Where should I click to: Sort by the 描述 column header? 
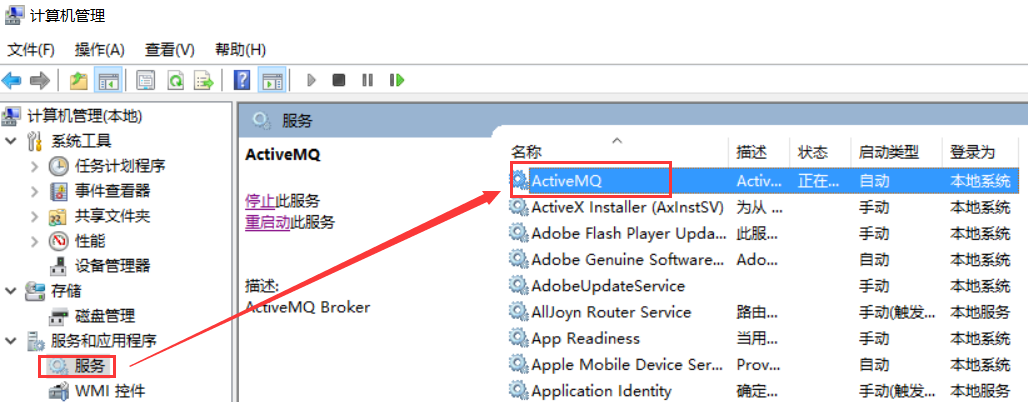click(x=751, y=152)
